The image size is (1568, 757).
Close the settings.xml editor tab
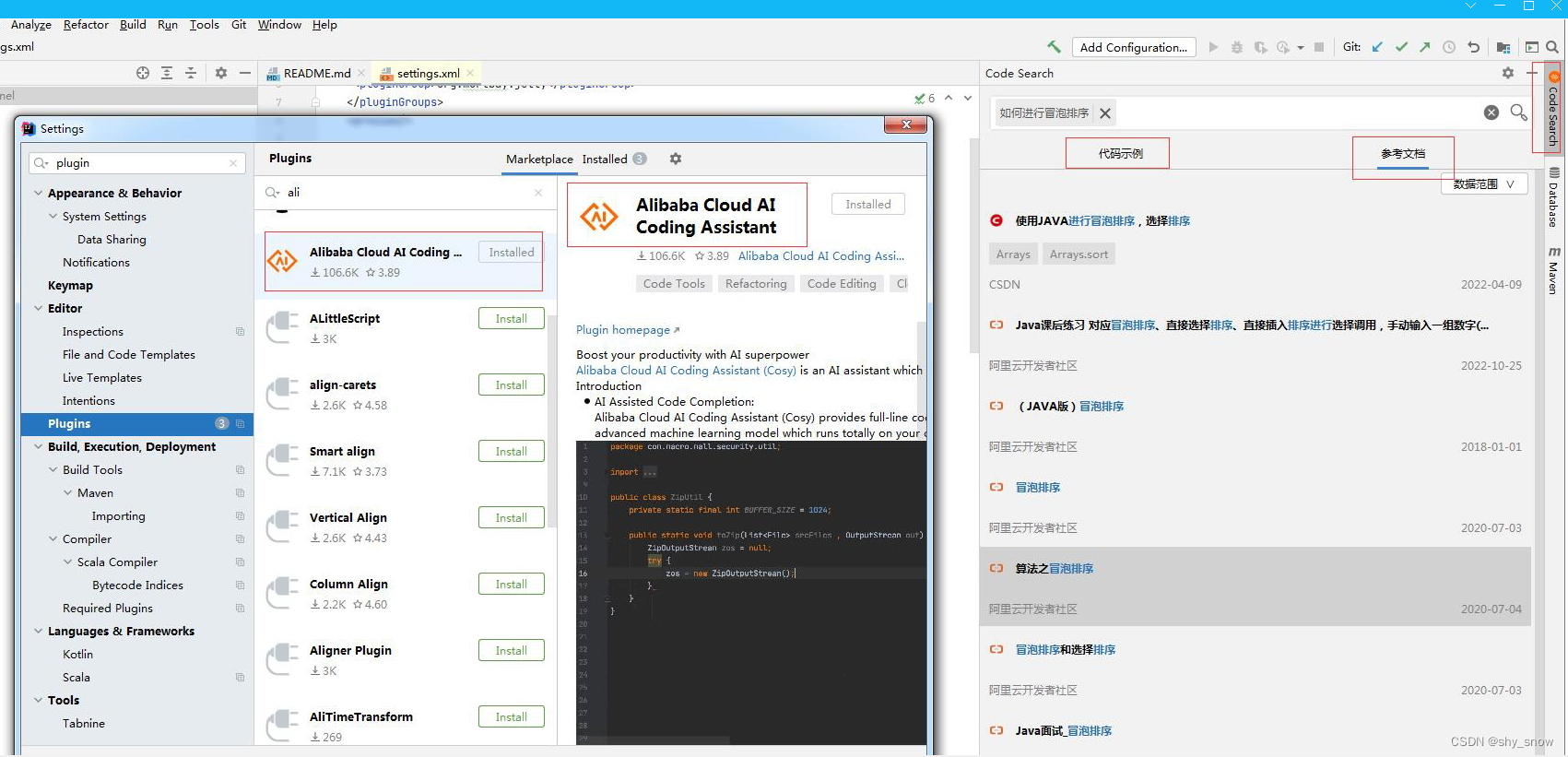pyautogui.click(x=471, y=73)
